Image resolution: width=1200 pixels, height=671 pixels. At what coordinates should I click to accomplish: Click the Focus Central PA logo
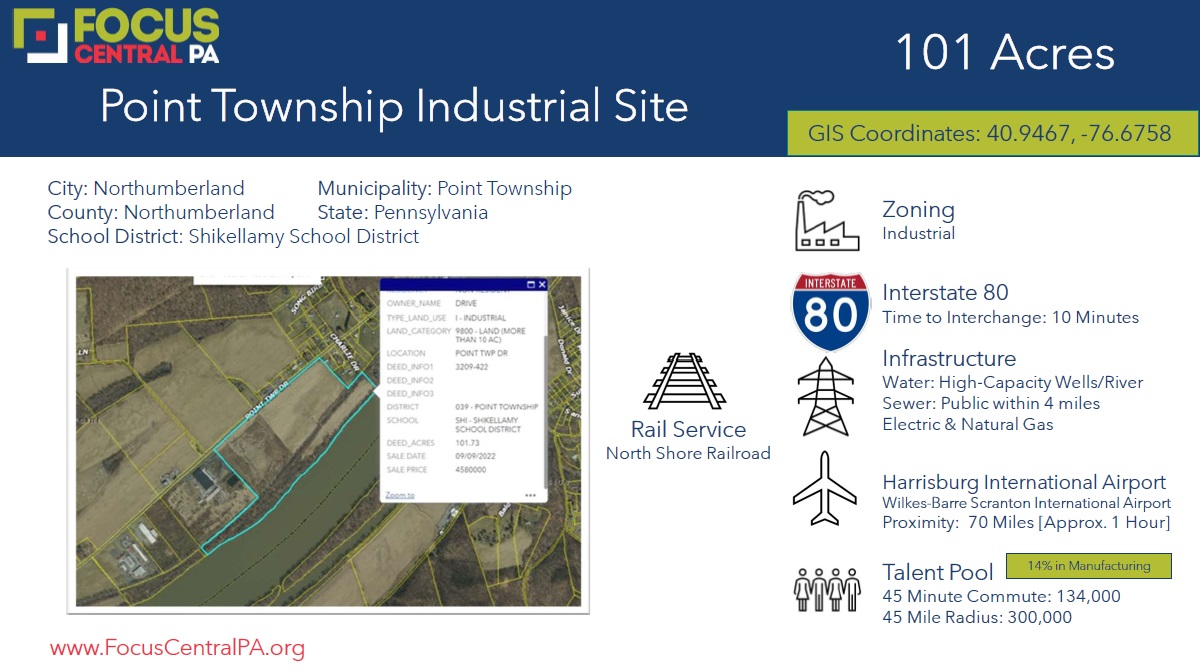pos(116,36)
